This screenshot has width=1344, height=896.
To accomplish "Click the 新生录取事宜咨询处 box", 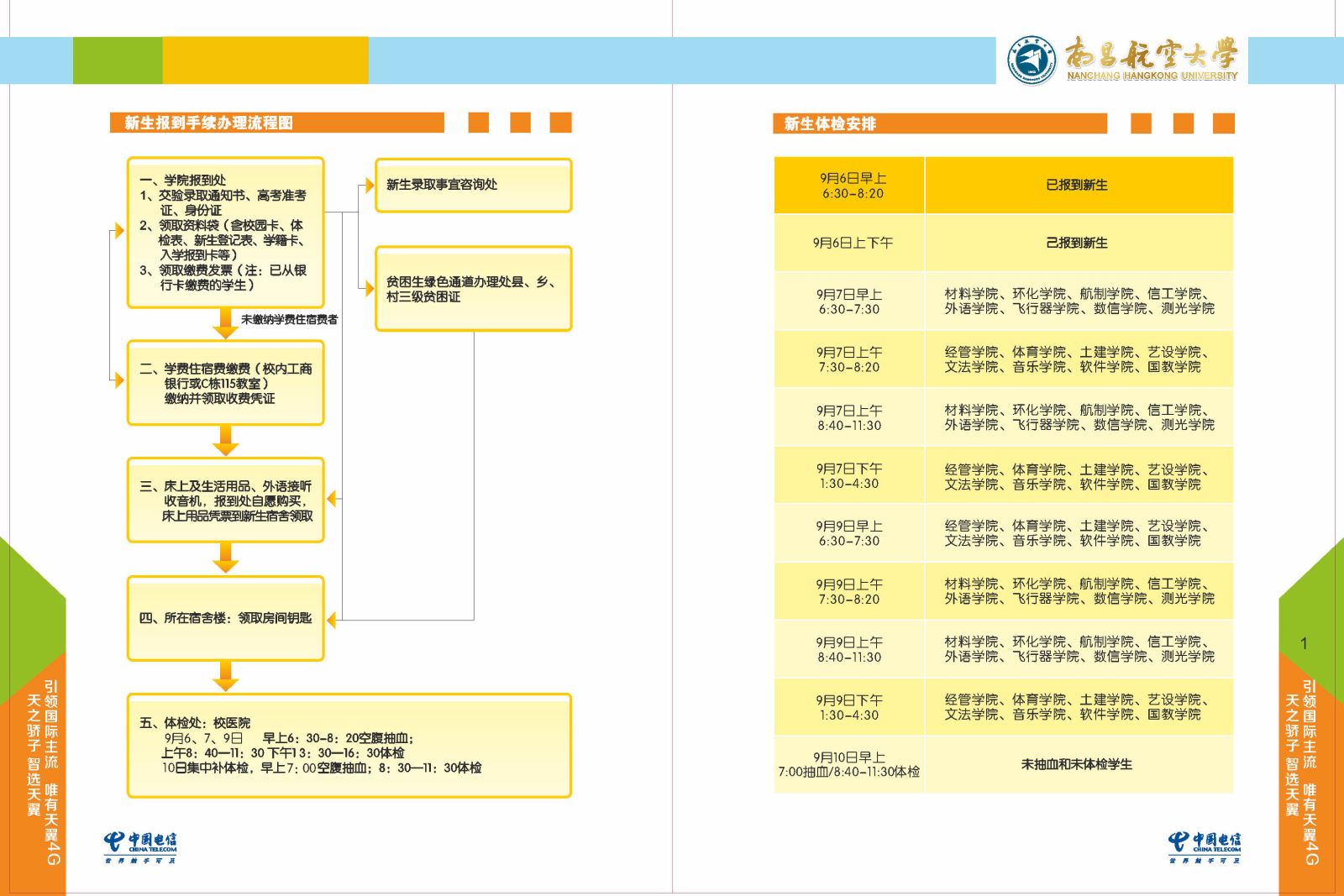I will (x=473, y=185).
